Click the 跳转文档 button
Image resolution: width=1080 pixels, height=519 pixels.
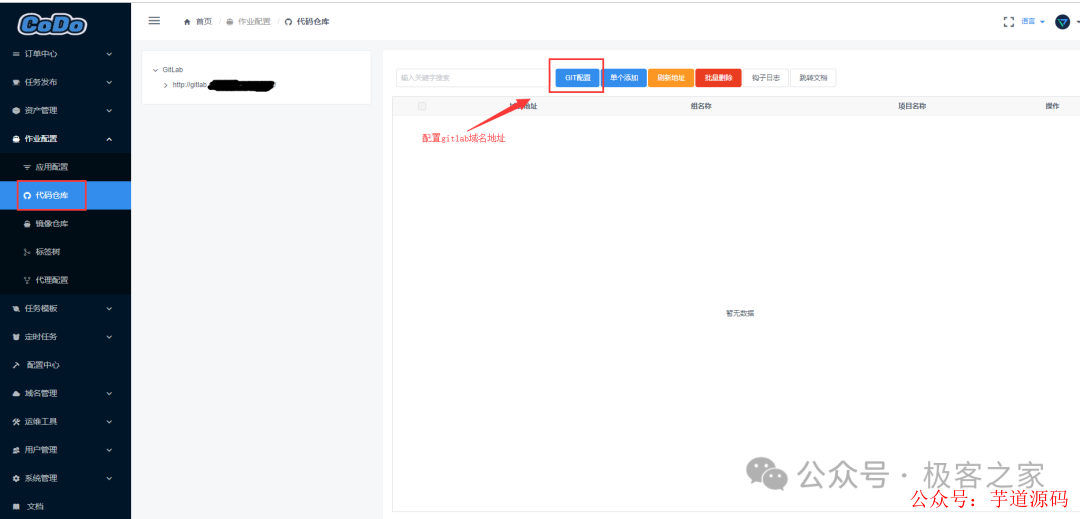[x=813, y=78]
